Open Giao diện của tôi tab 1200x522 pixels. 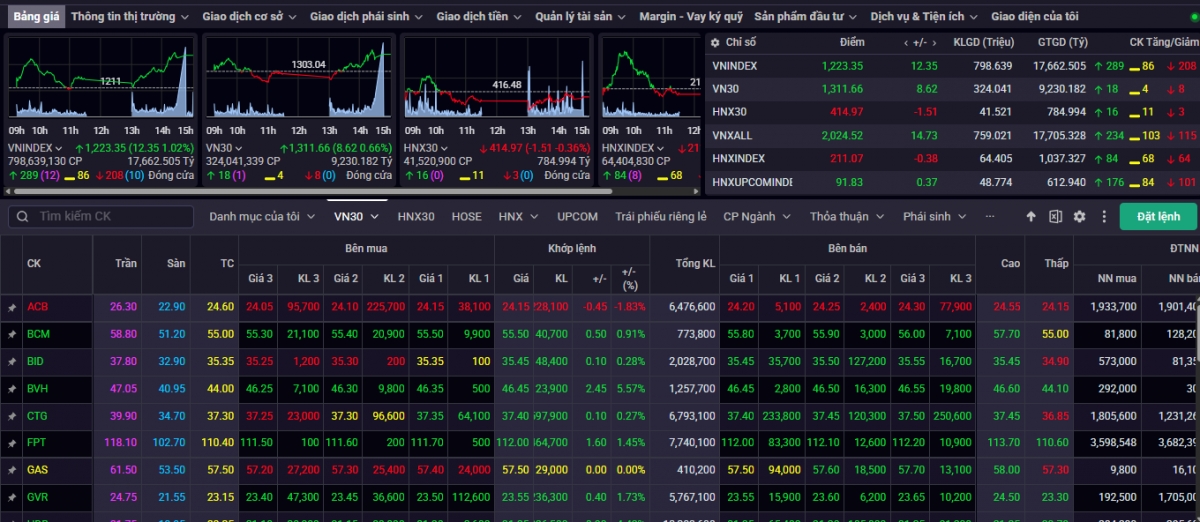coord(1034,16)
